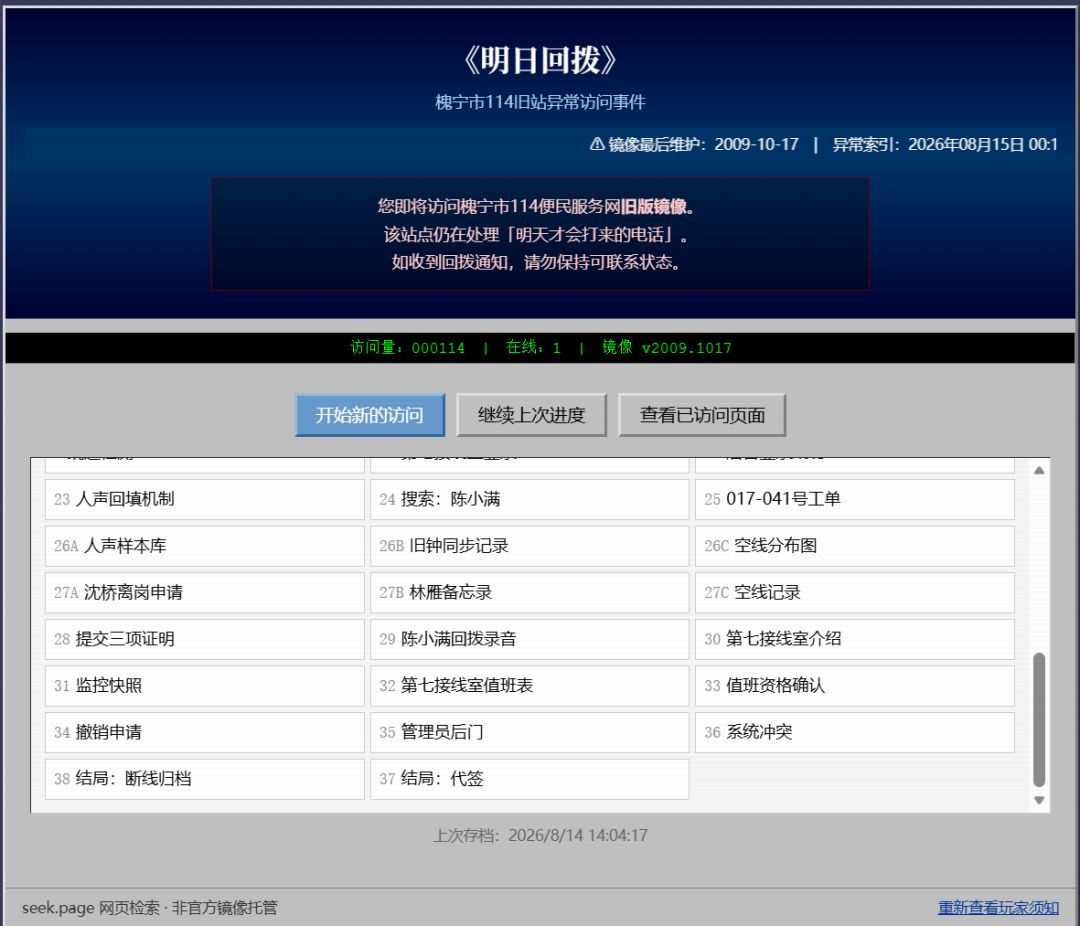Open entry 25 017-041号工单
This screenshot has height=926, width=1080.
[855, 500]
